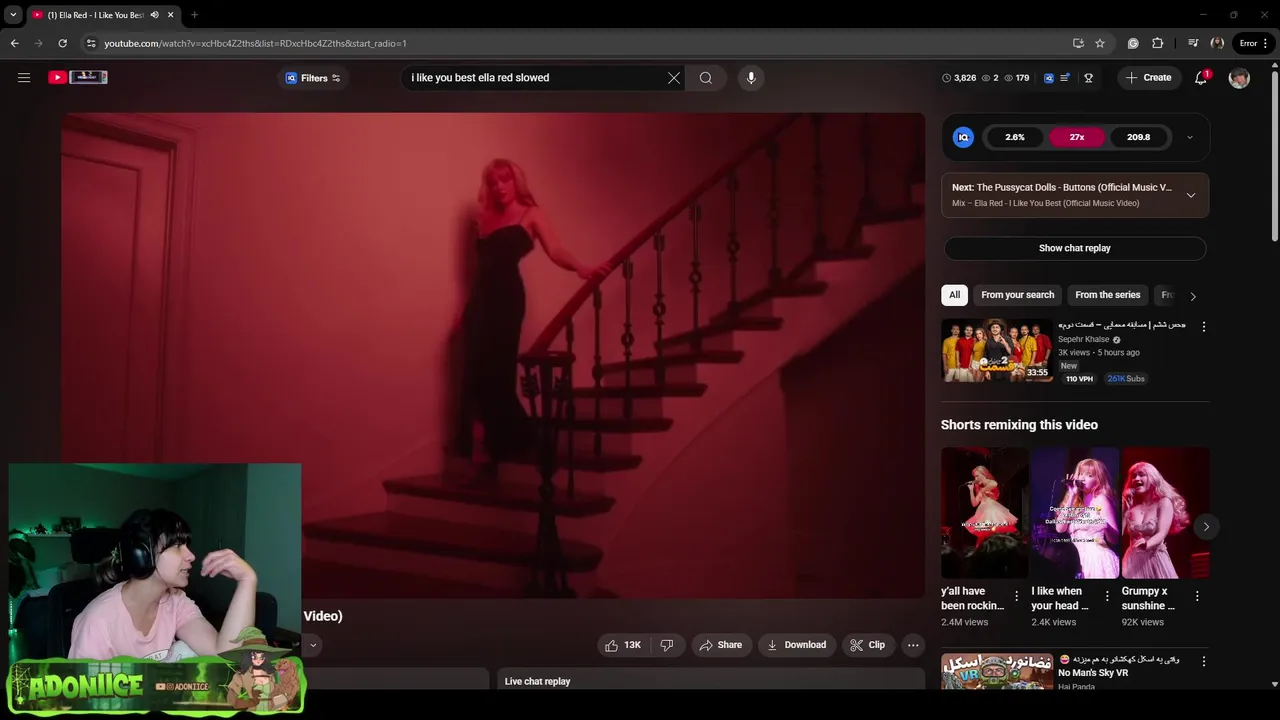Bookmark this page with the star

[x=1100, y=43]
